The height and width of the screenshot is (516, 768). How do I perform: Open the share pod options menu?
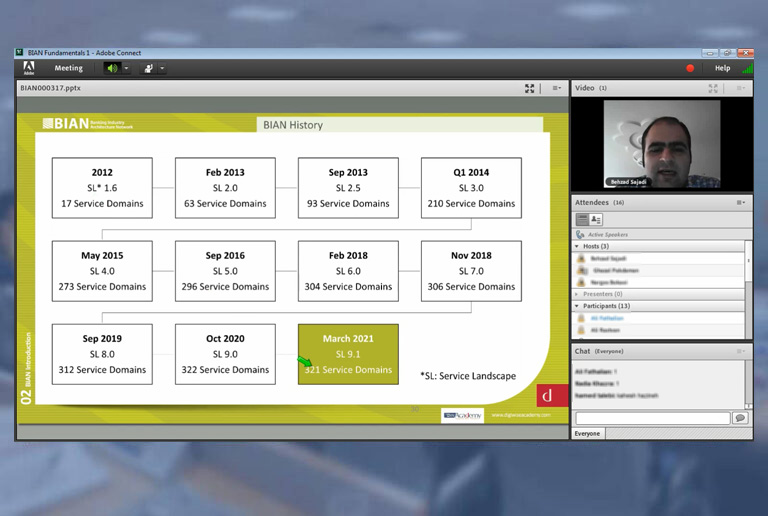[x=557, y=88]
